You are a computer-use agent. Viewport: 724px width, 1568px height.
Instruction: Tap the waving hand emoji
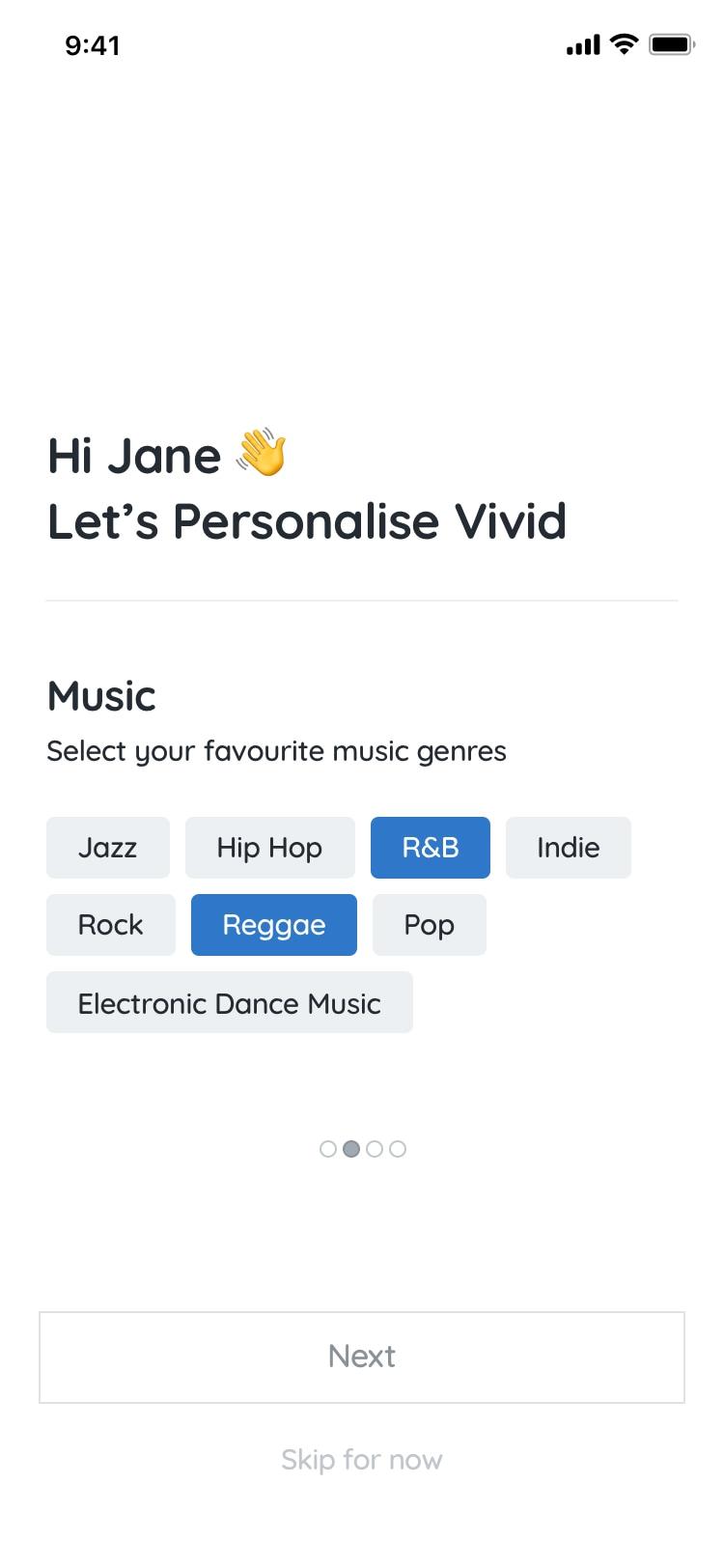pos(262,454)
